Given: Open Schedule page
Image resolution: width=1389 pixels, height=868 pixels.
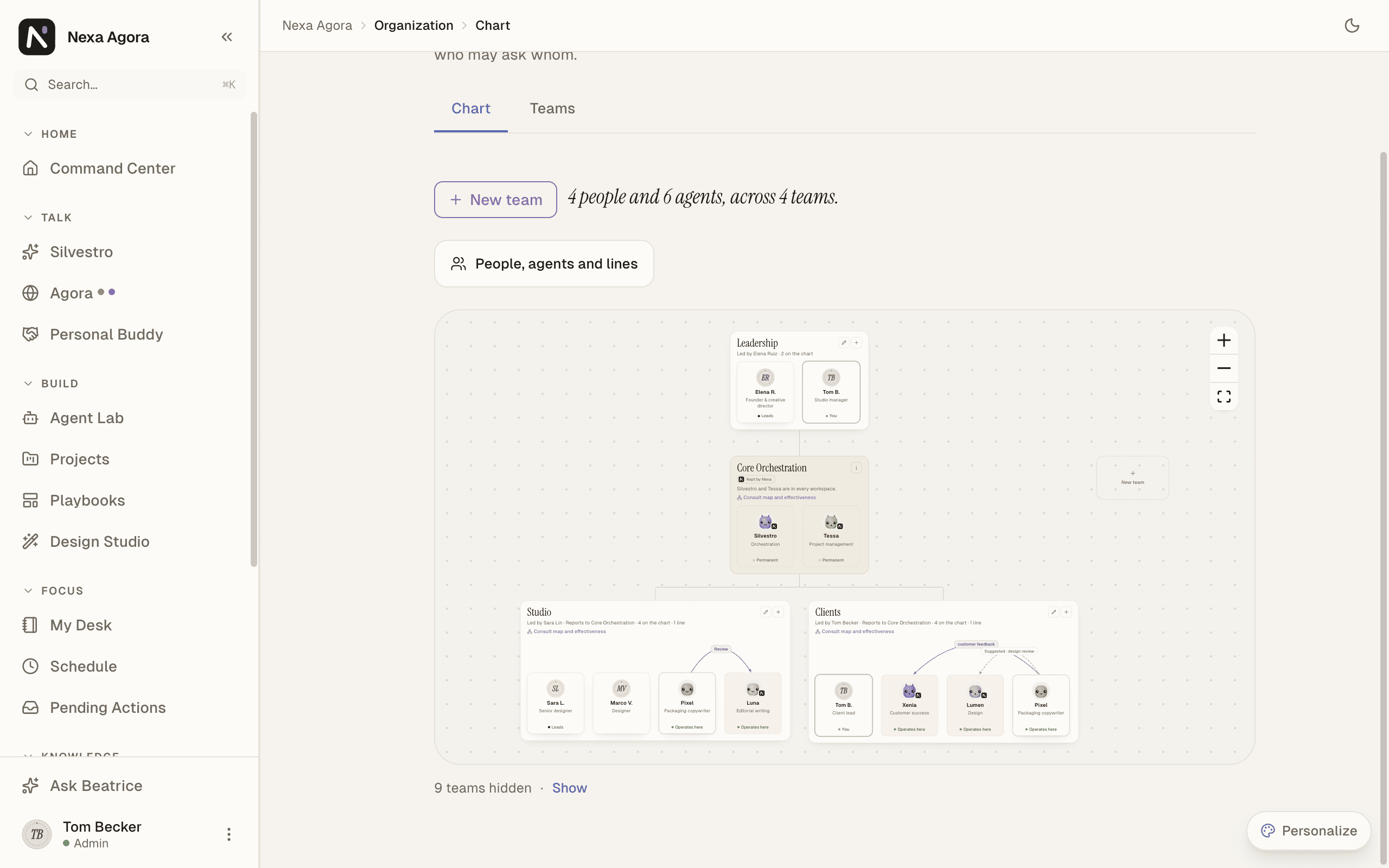Looking at the screenshot, I should pos(130,667).
